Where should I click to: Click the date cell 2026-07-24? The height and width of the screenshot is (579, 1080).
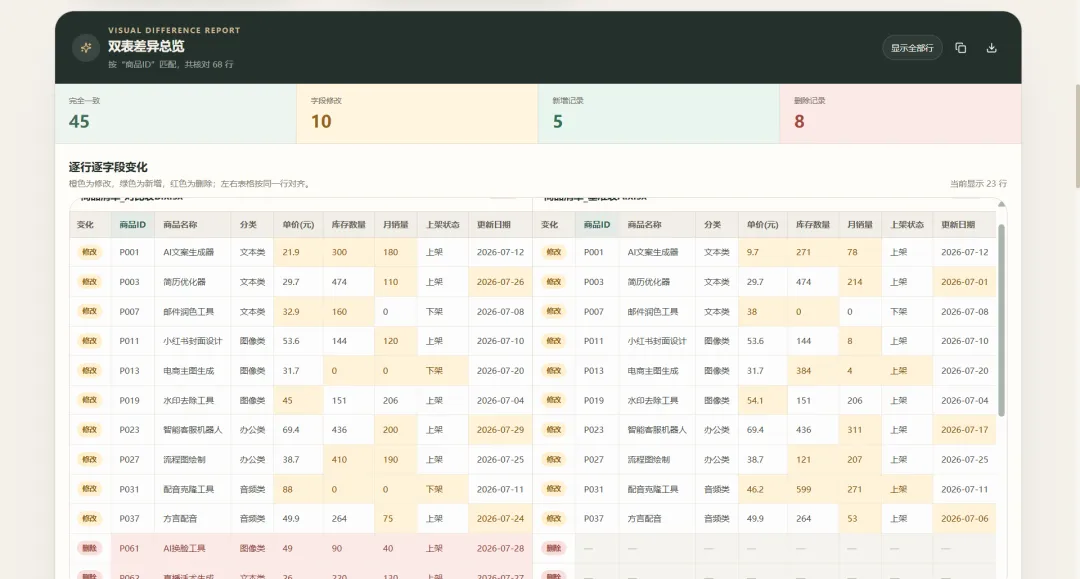click(500, 518)
